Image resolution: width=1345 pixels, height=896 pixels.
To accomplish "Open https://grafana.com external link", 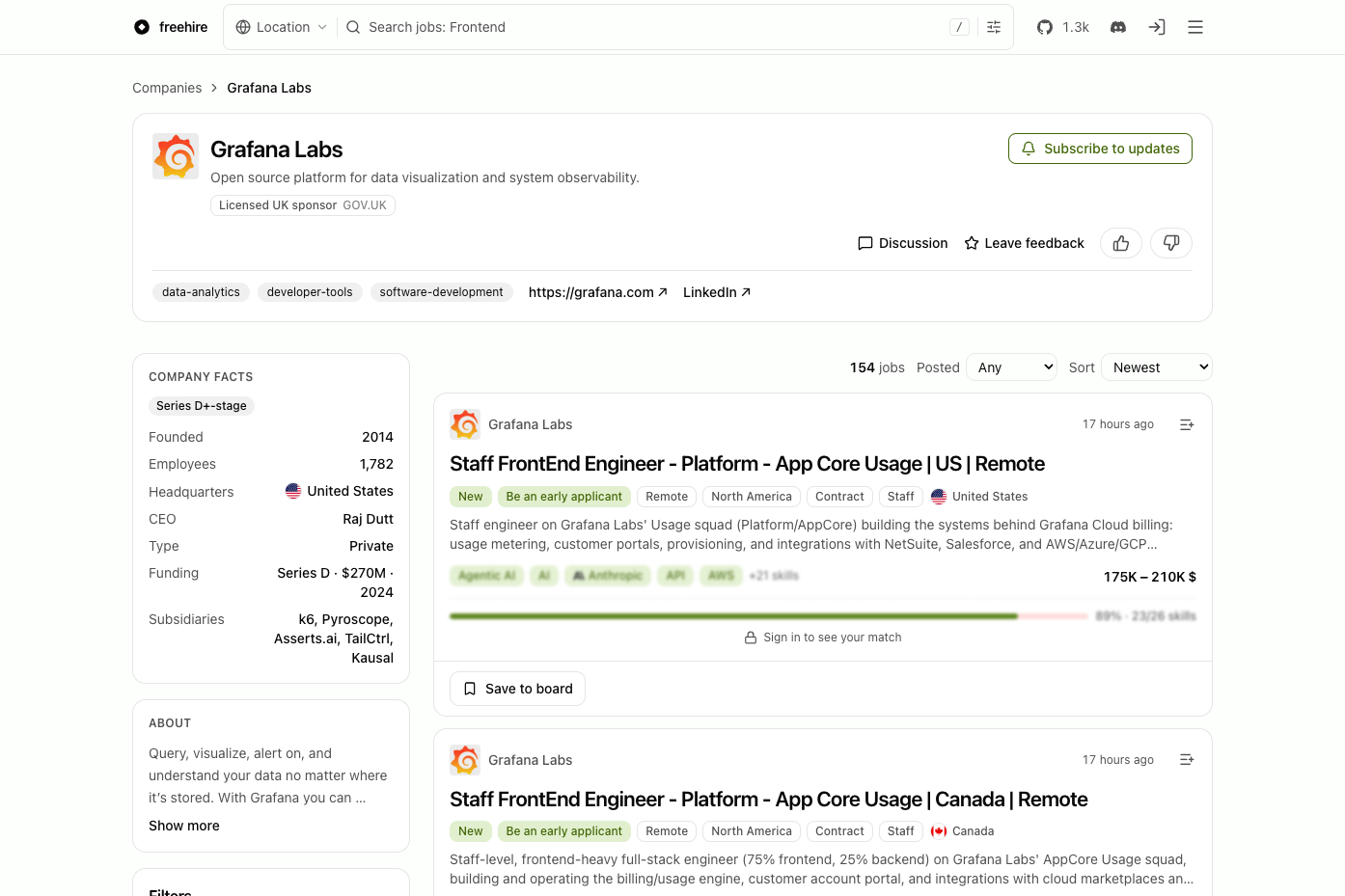I will 598,292.
